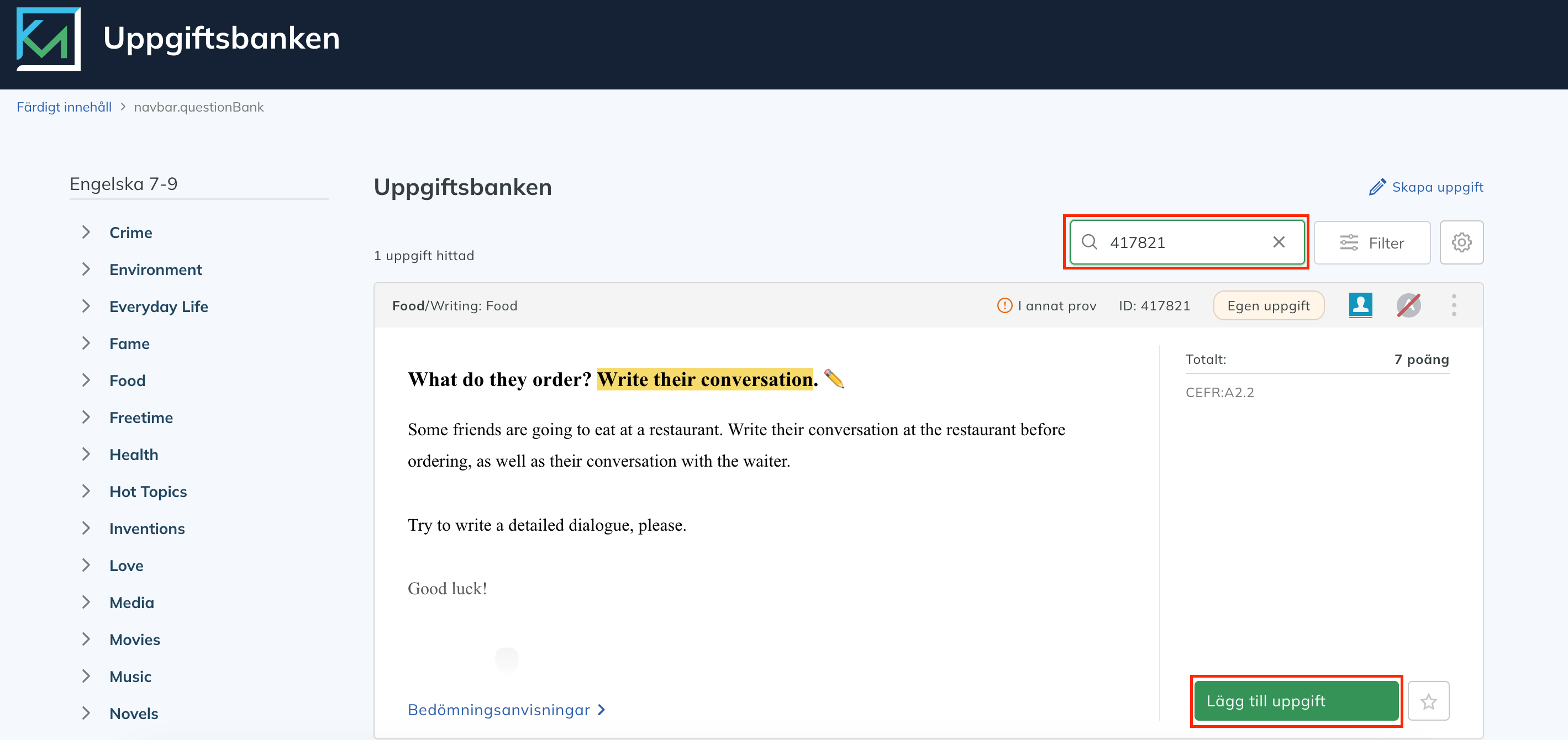Click the settings gear icon
This screenshot has width=1568, height=740.
(1462, 242)
